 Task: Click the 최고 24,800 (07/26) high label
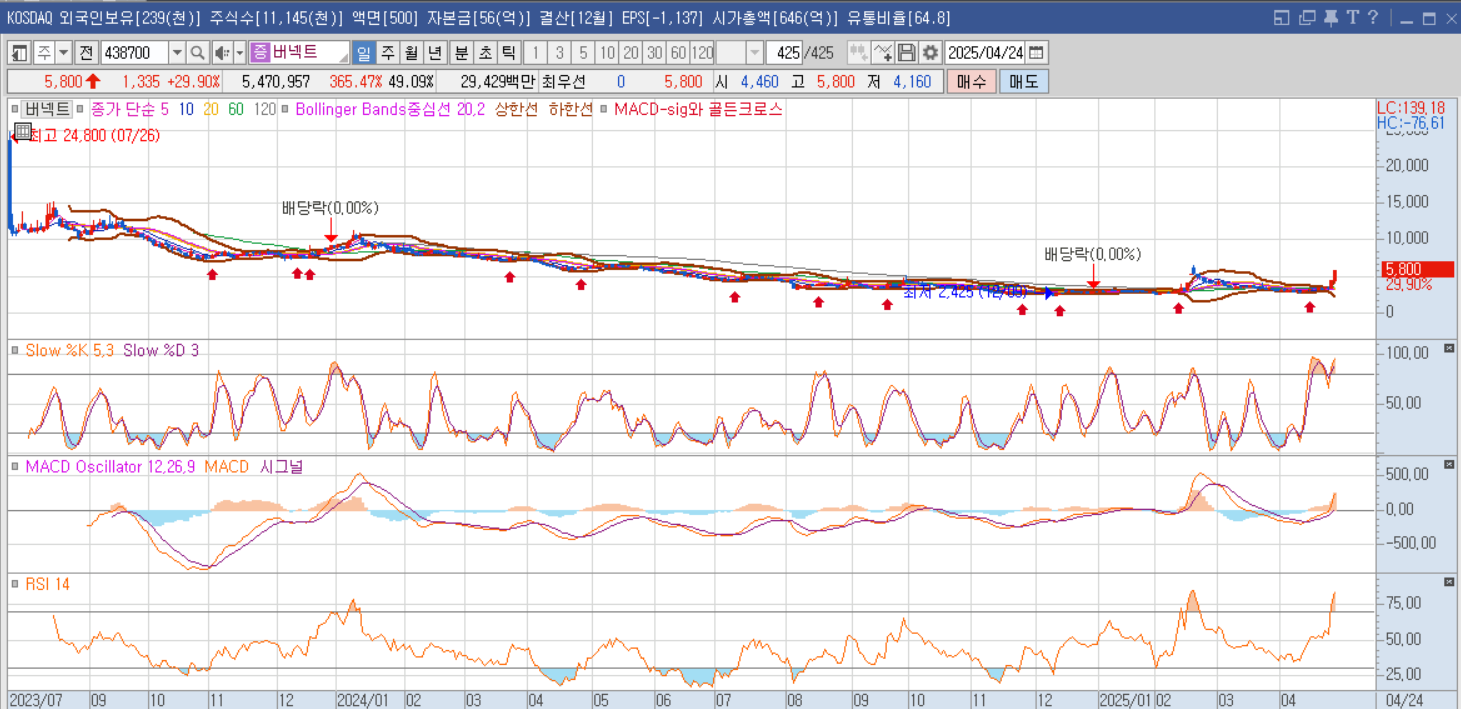pos(95,135)
